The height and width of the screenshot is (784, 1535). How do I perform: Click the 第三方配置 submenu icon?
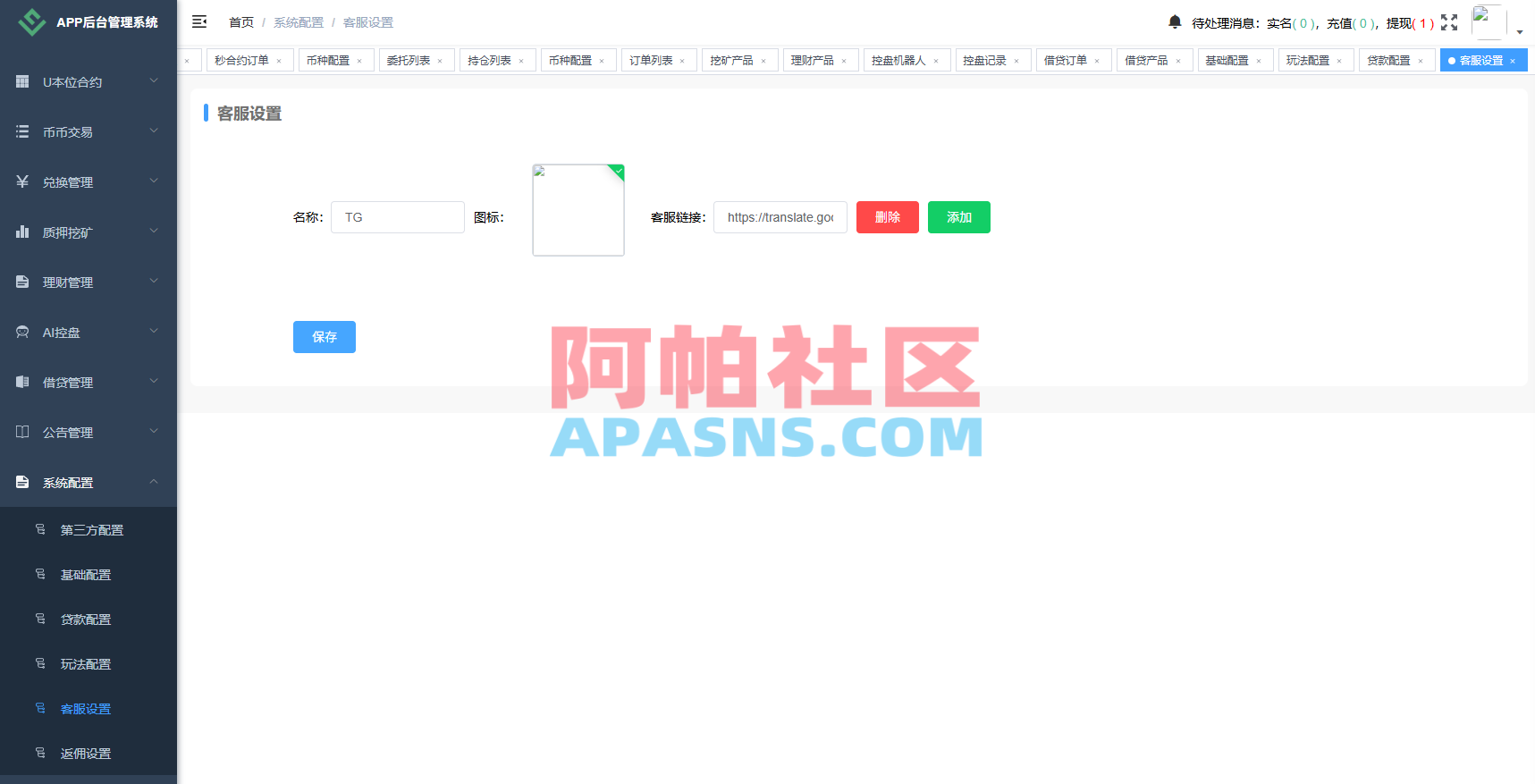(40, 529)
